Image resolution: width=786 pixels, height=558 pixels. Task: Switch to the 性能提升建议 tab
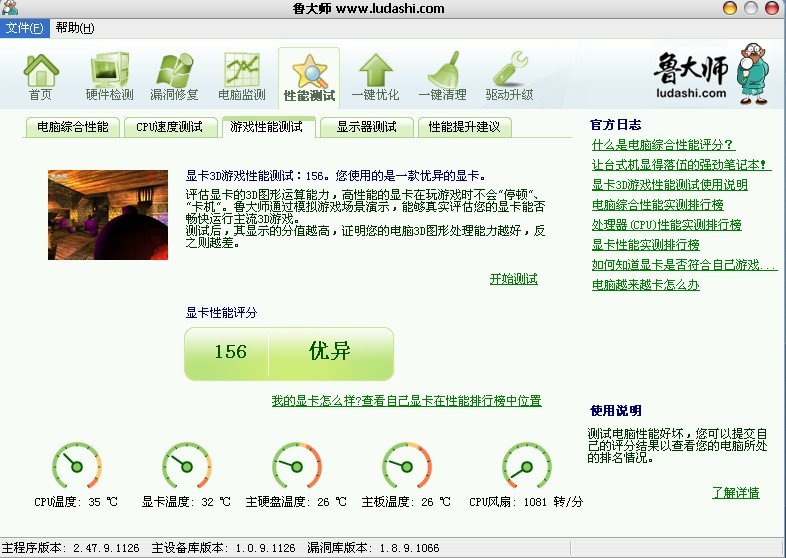pyautogui.click(x=464, y=127)
